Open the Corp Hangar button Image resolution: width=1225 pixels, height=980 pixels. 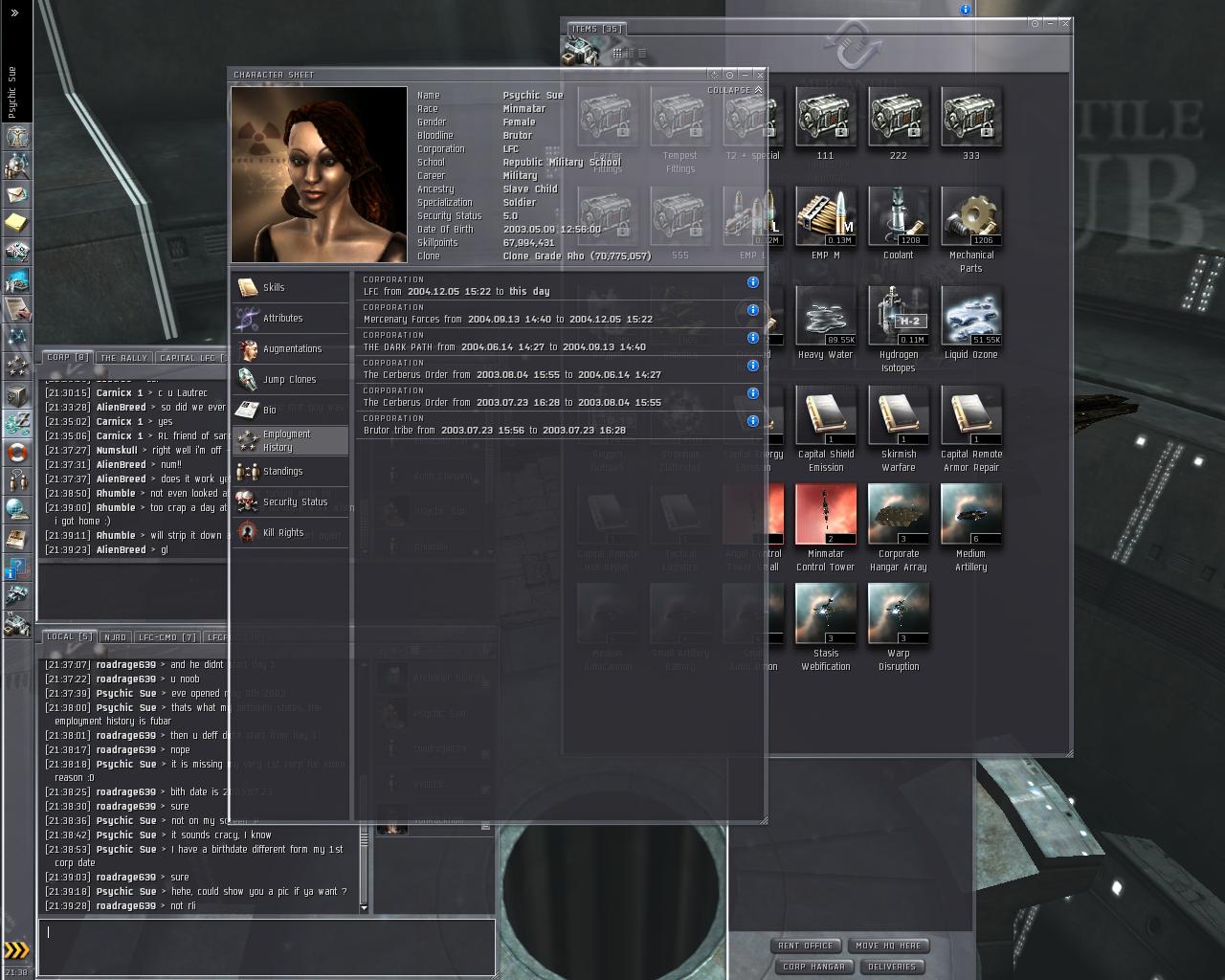pos(814,967)
